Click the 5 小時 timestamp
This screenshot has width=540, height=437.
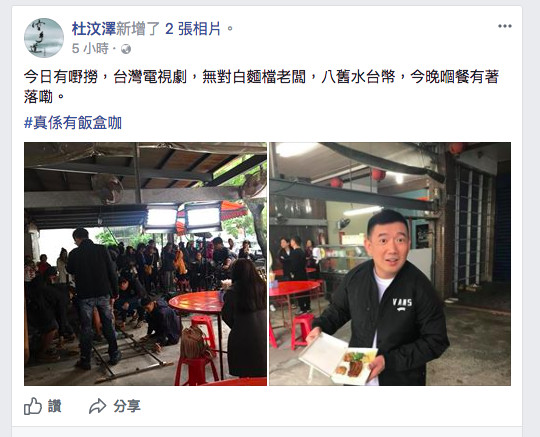90,49
